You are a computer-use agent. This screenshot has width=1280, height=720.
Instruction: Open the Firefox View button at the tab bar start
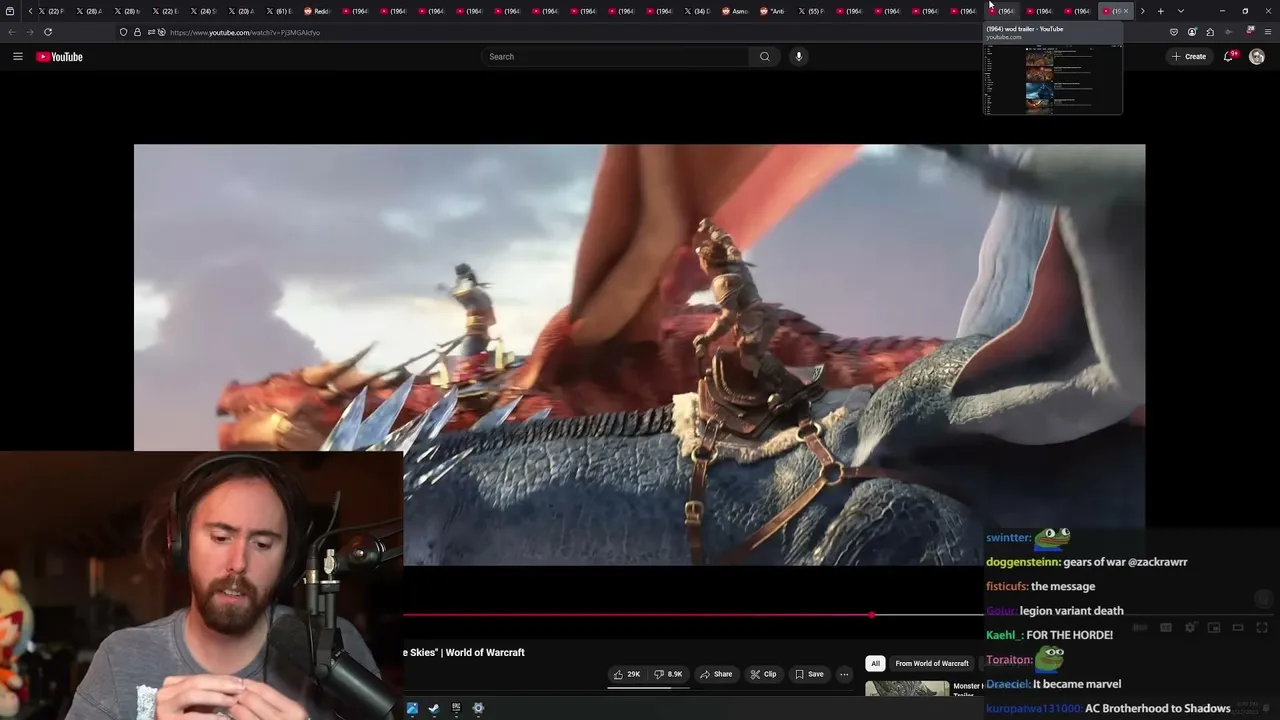click(10, 11)
